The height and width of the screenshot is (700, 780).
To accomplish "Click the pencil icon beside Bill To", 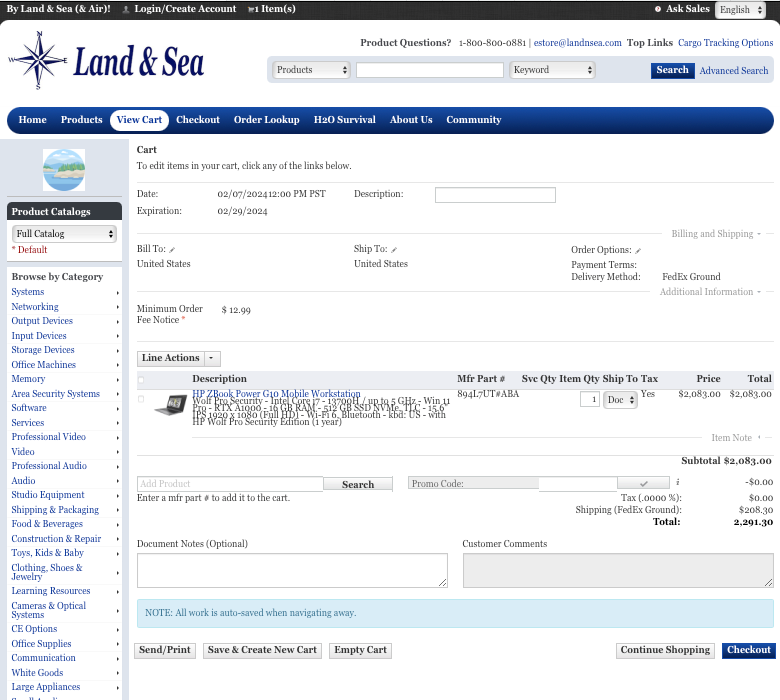I will coord(172,250).
